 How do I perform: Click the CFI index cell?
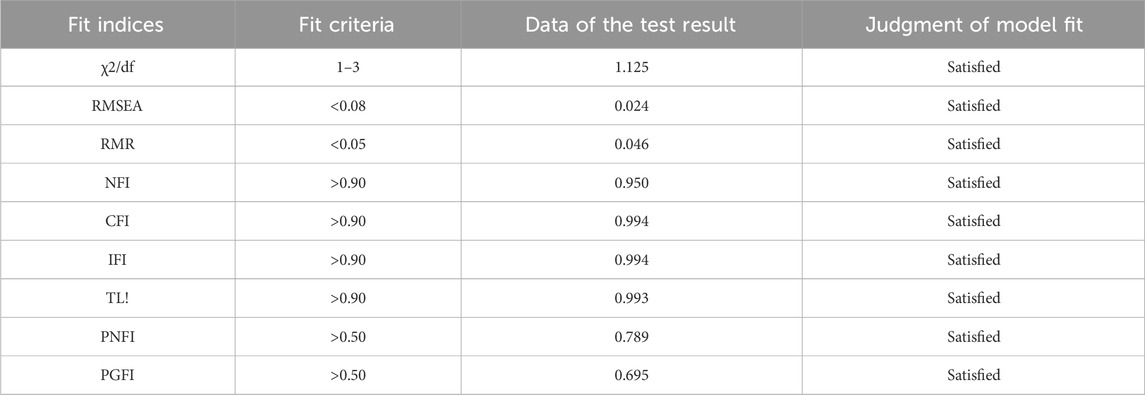tap(118, 222)
